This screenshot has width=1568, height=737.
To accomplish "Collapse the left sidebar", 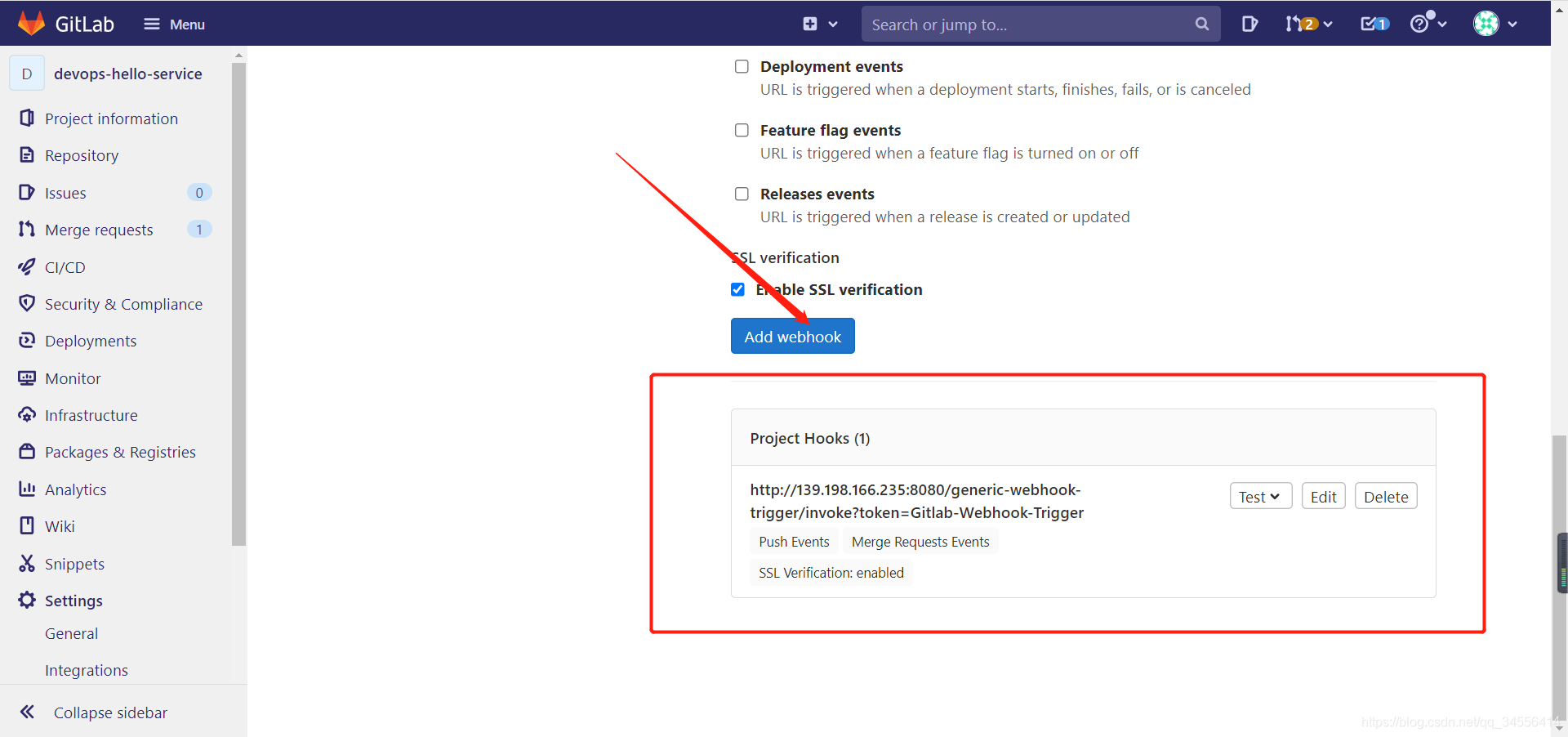I will pos(109,712).
